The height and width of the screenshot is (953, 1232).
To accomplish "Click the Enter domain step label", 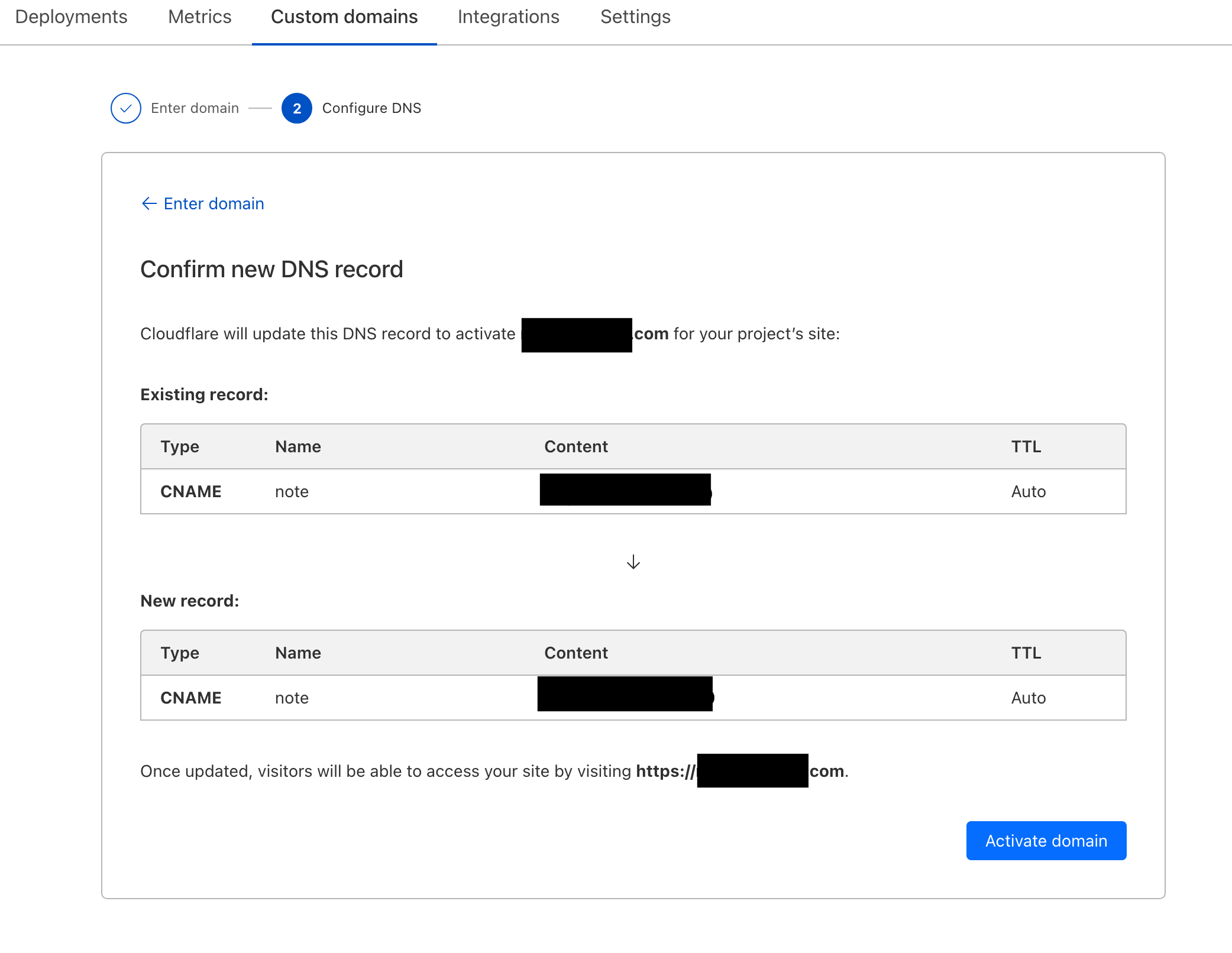I will [195, 108].
